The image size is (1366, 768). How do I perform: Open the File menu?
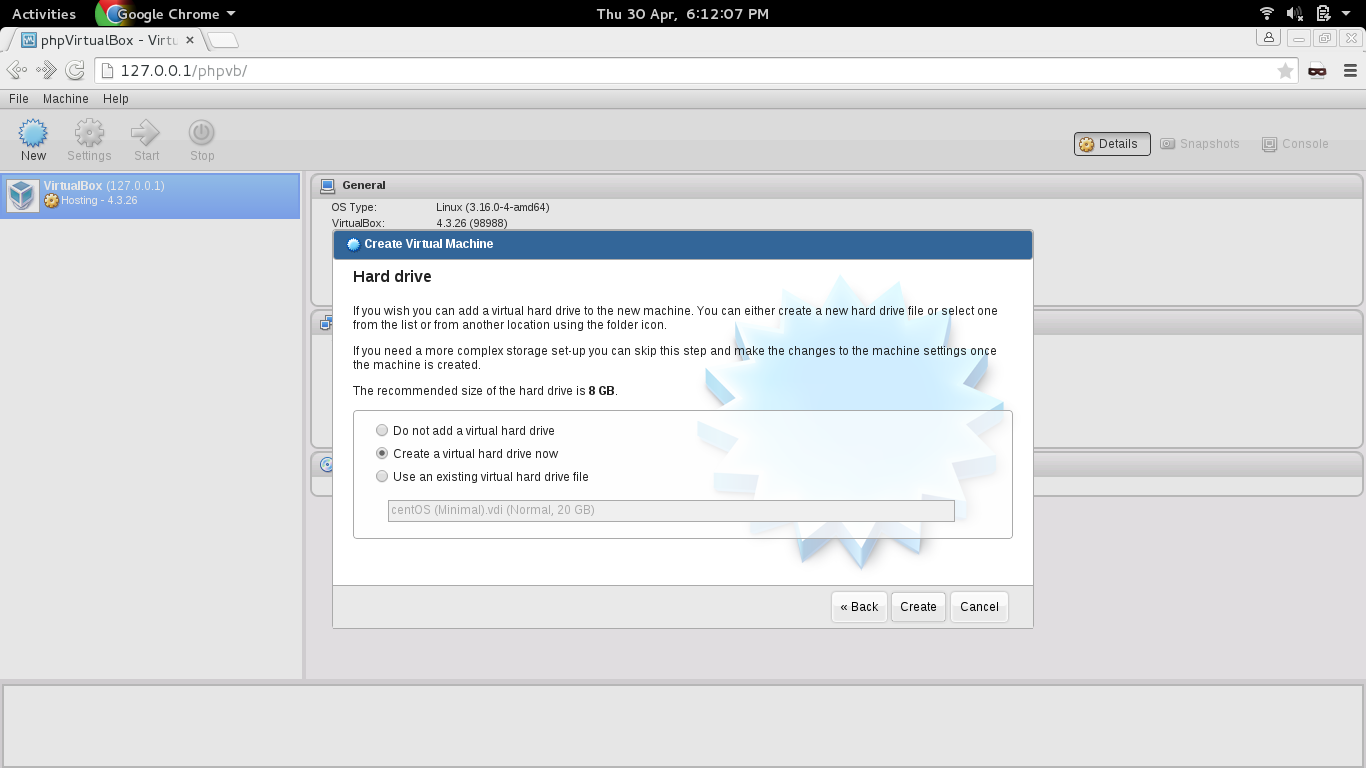pos(19,99)
